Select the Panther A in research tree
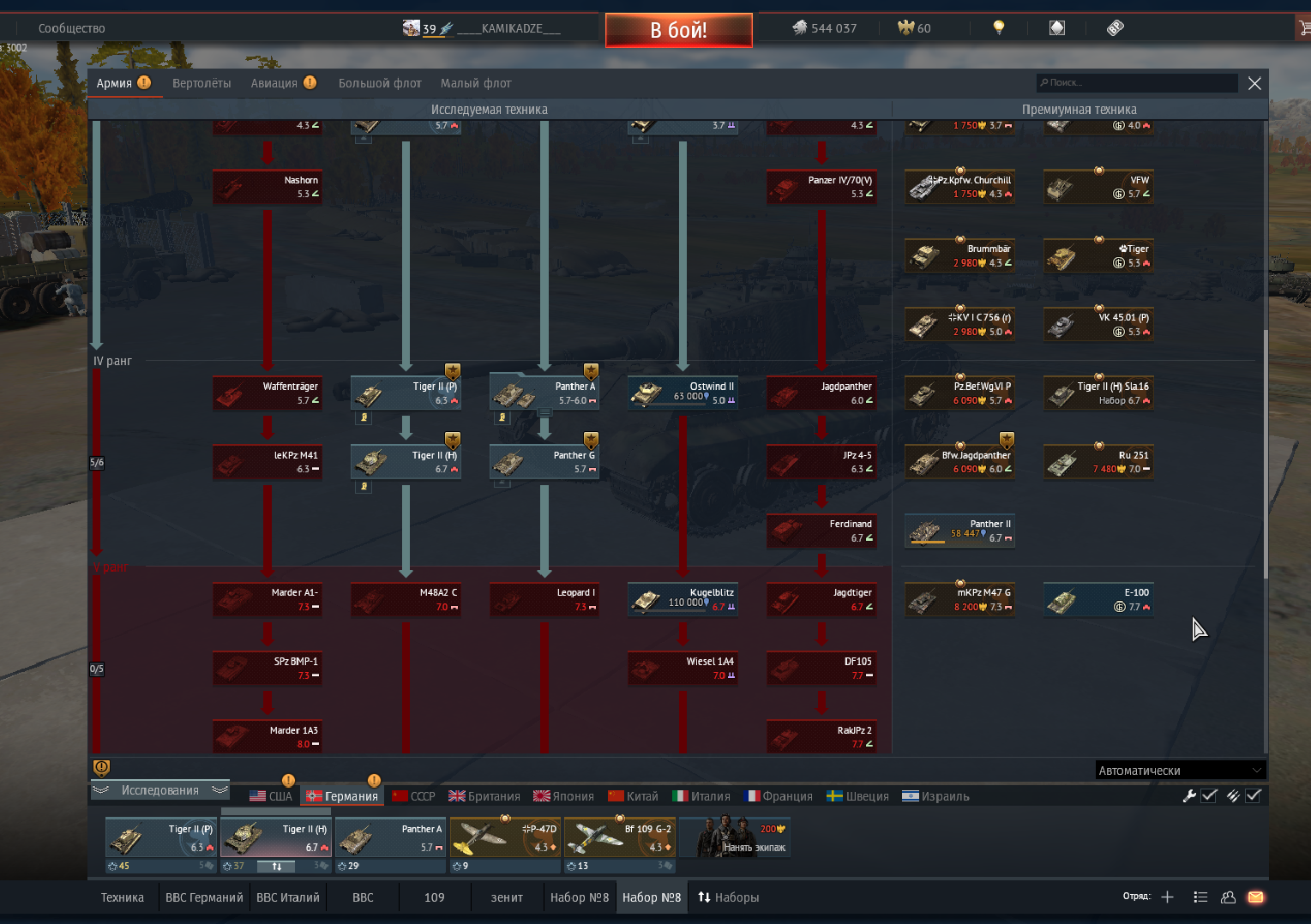 coord(544,393)
